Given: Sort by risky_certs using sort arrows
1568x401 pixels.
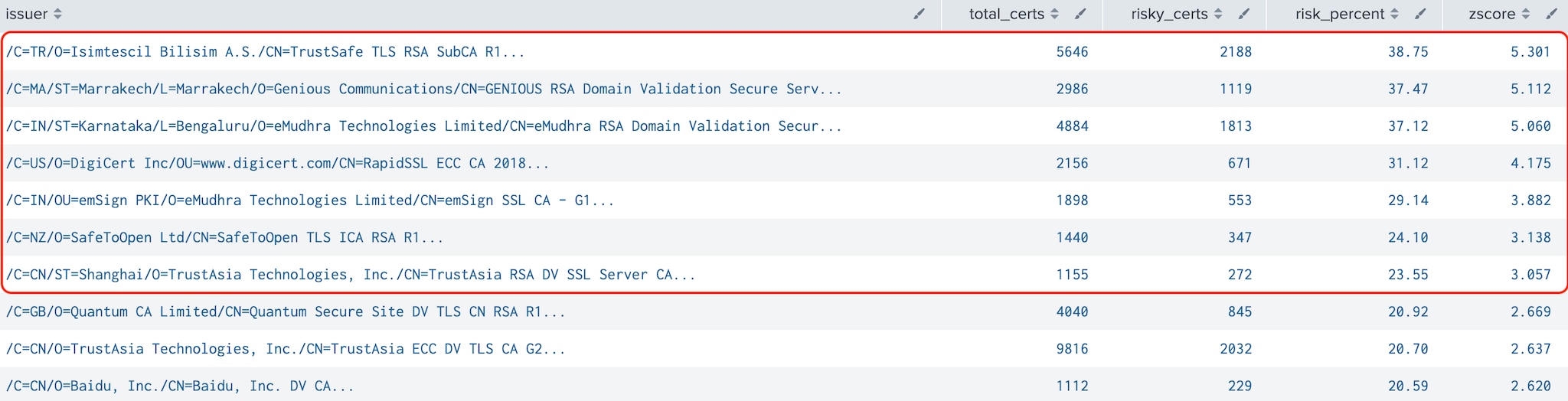Looking at the screenshot, I should click(x=1219, y=14).
